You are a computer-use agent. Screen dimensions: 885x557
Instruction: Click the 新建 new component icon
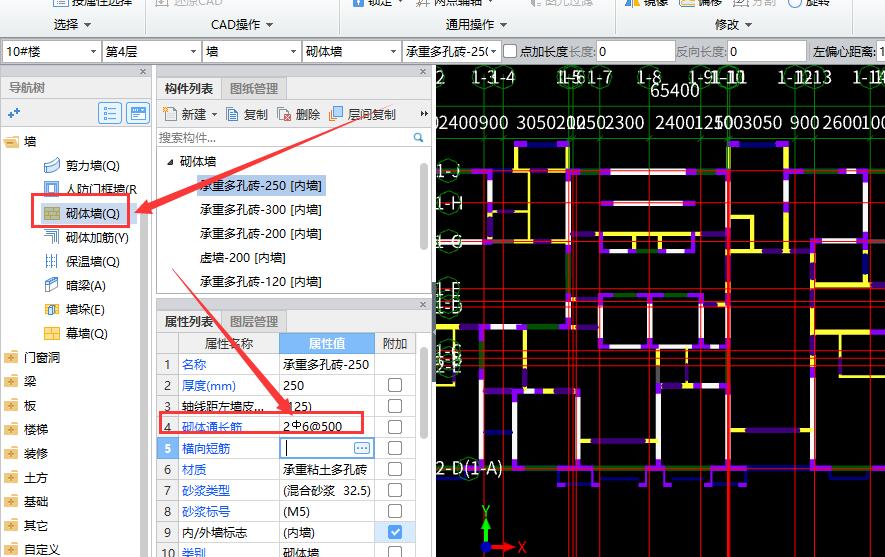click(x=170, y=113)
